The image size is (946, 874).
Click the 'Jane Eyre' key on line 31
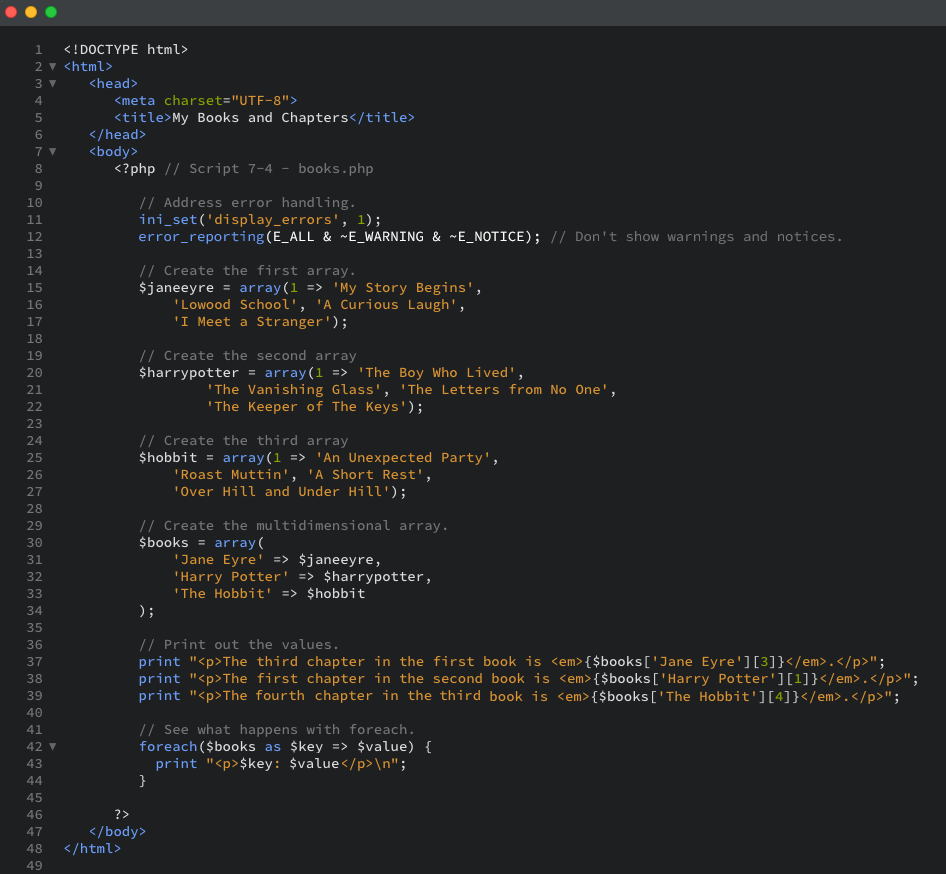pyautogui.click(x=218, y=560)
